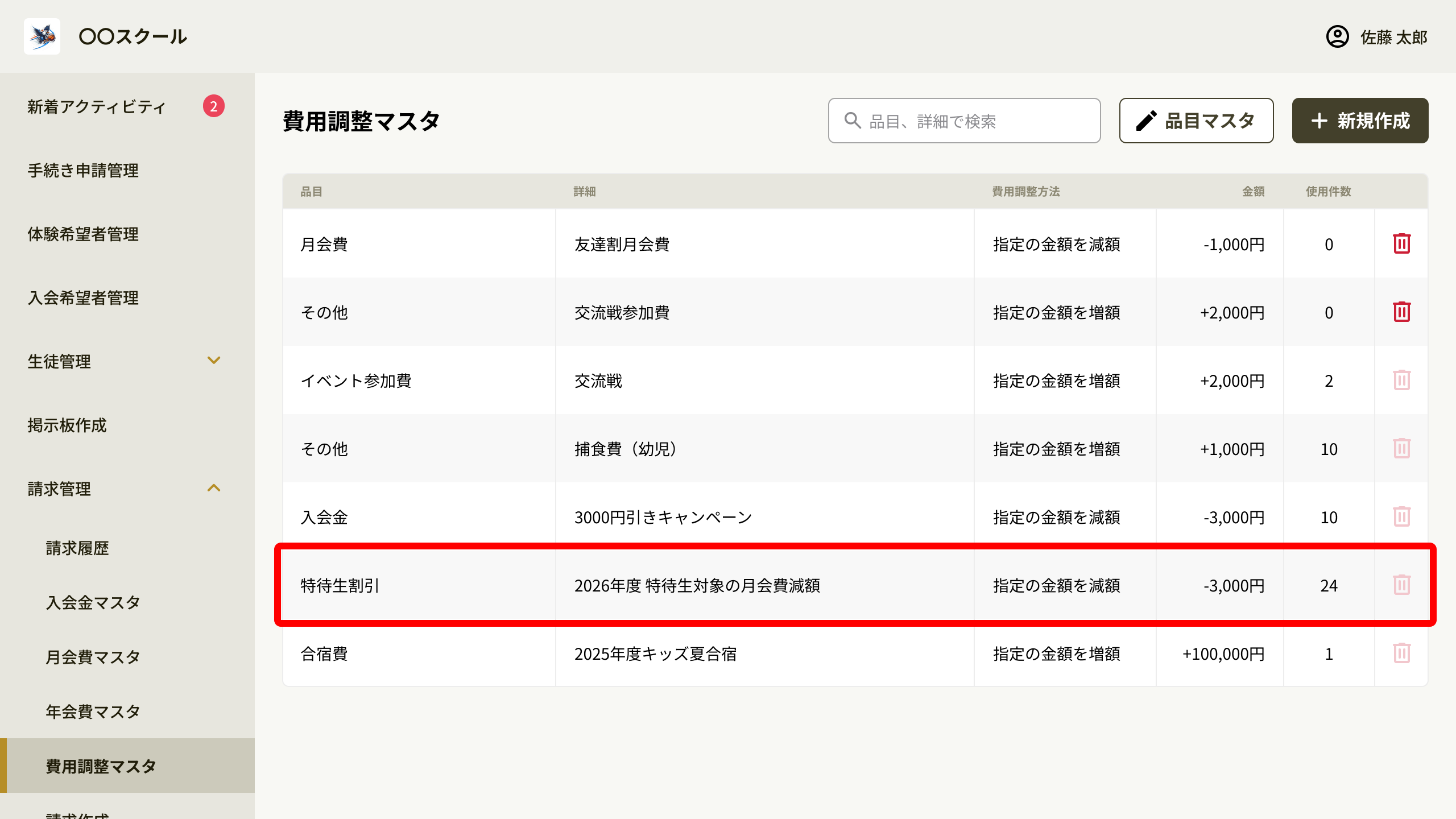Image resolution: width=1456 pixels, height=819 pixels.
Task: Go to 手続き申請管理 page
Action: point(127,171)
